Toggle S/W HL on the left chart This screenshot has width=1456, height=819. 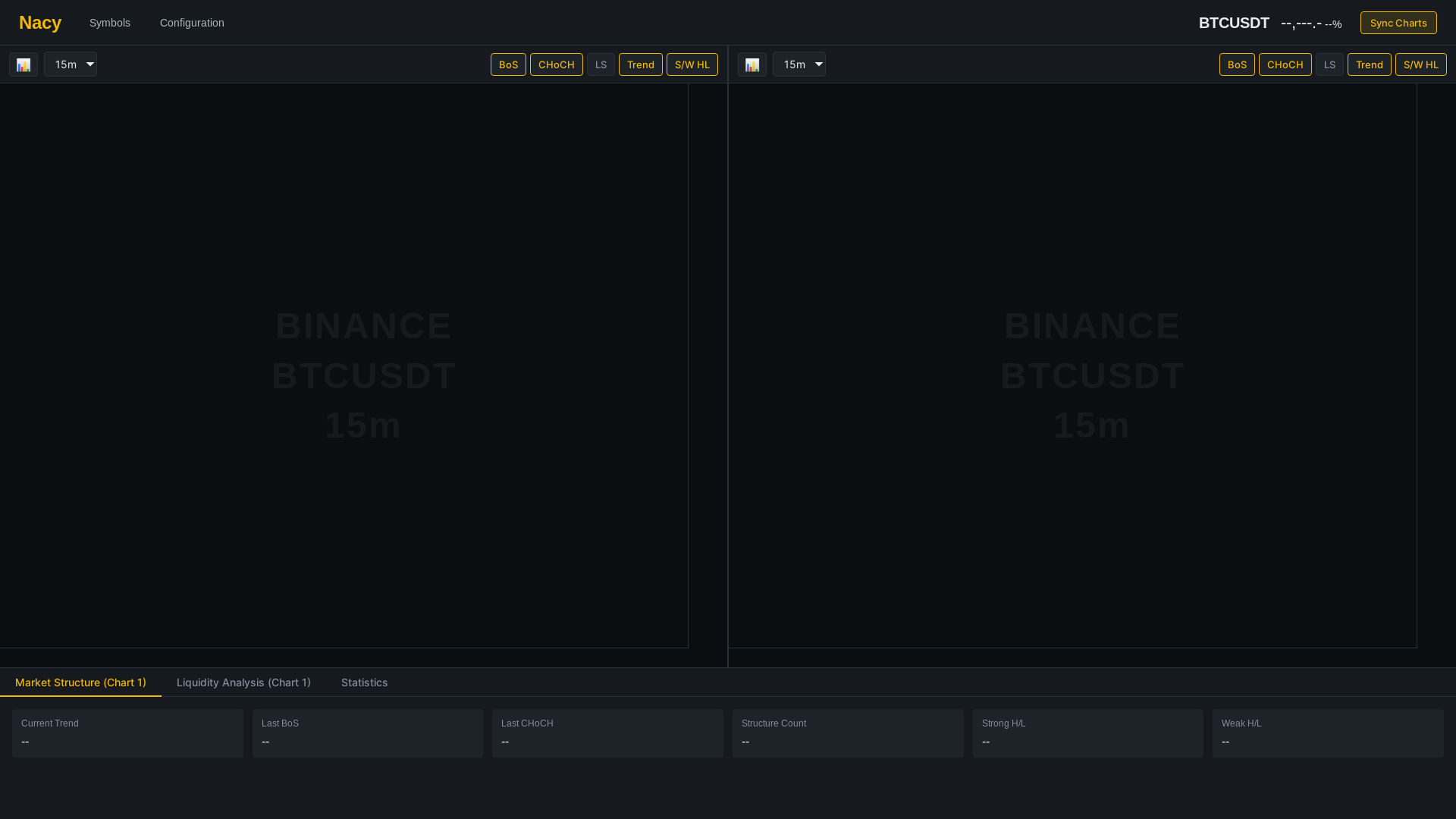pyautogui.click(x=692, y=64)
